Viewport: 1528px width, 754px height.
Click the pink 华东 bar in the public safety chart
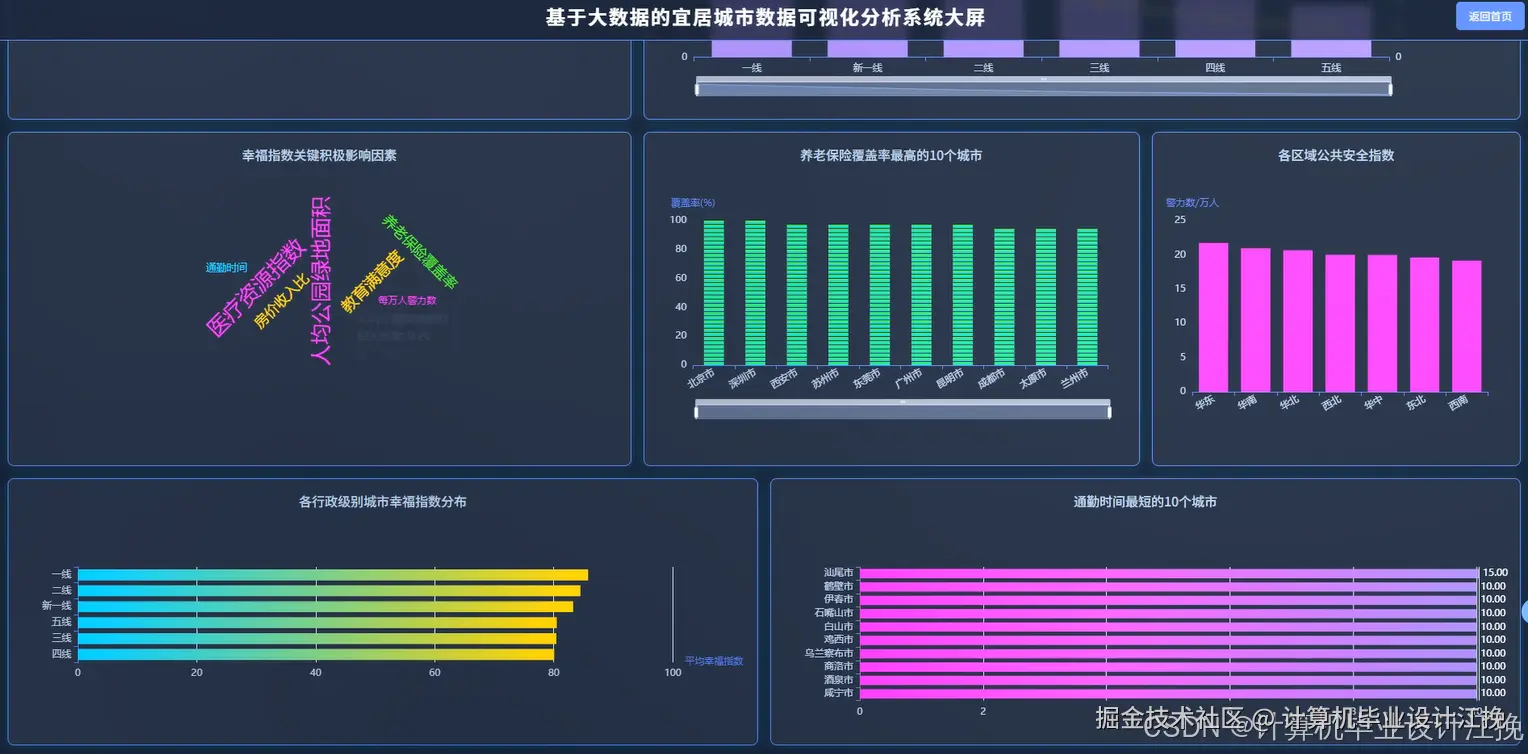1213,317
